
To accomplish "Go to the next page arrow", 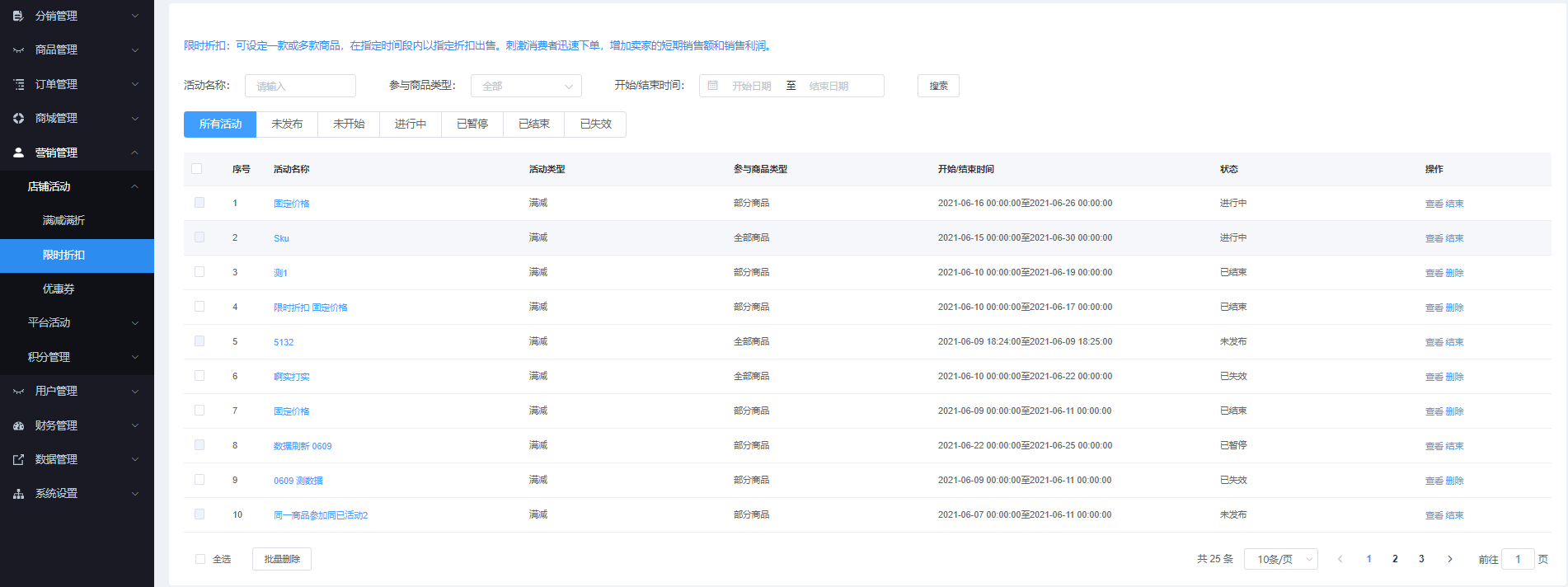I will pos(1450,559).
